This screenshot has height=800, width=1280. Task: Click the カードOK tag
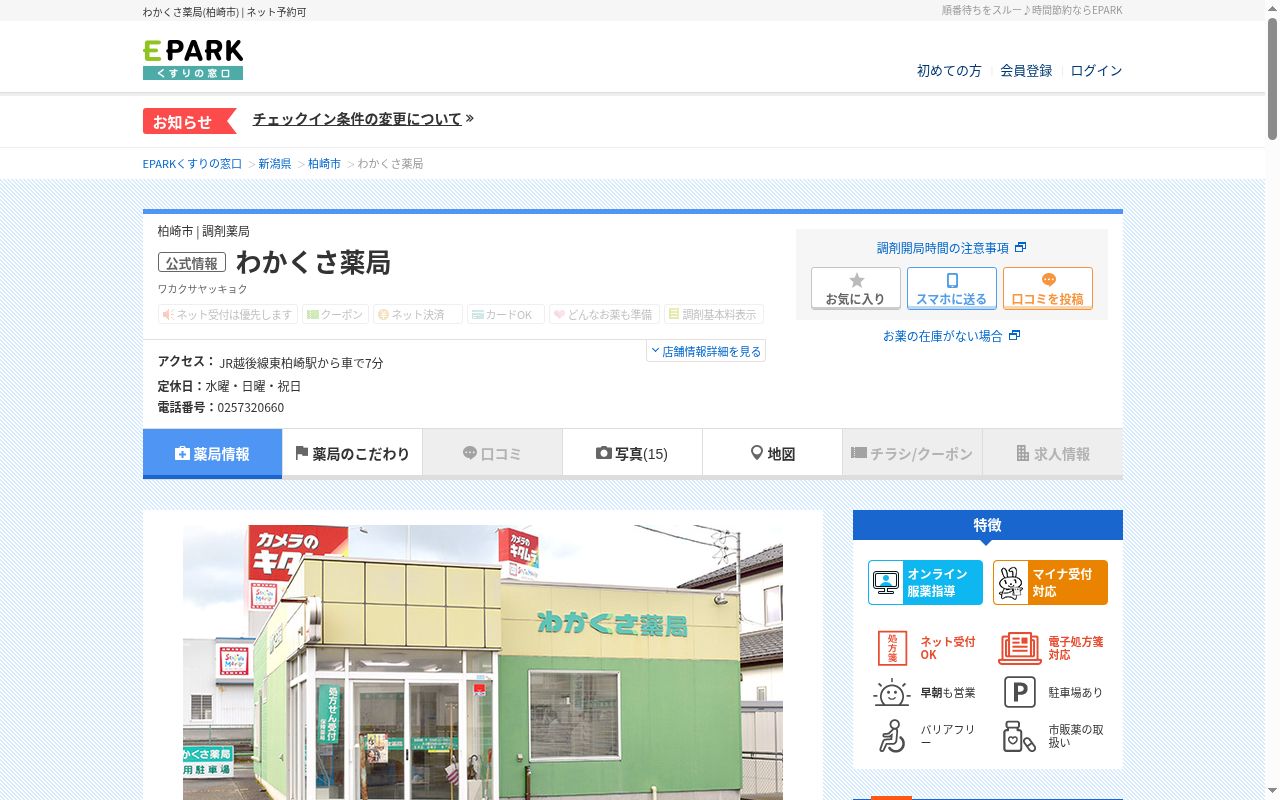[506, 314]
